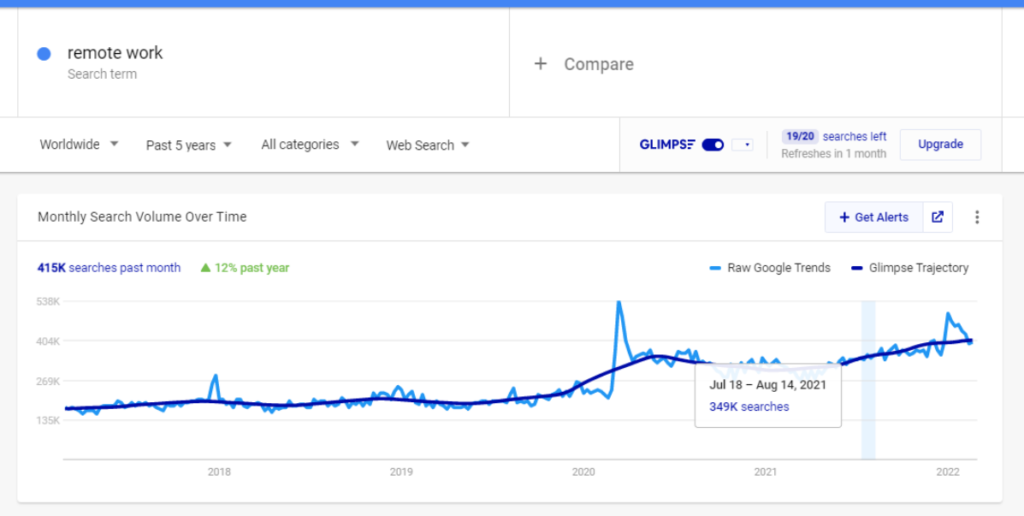This screenshot has width=1024, height=516.
Task: Click the green 12% past year arrow
Action: coord(206,267)
